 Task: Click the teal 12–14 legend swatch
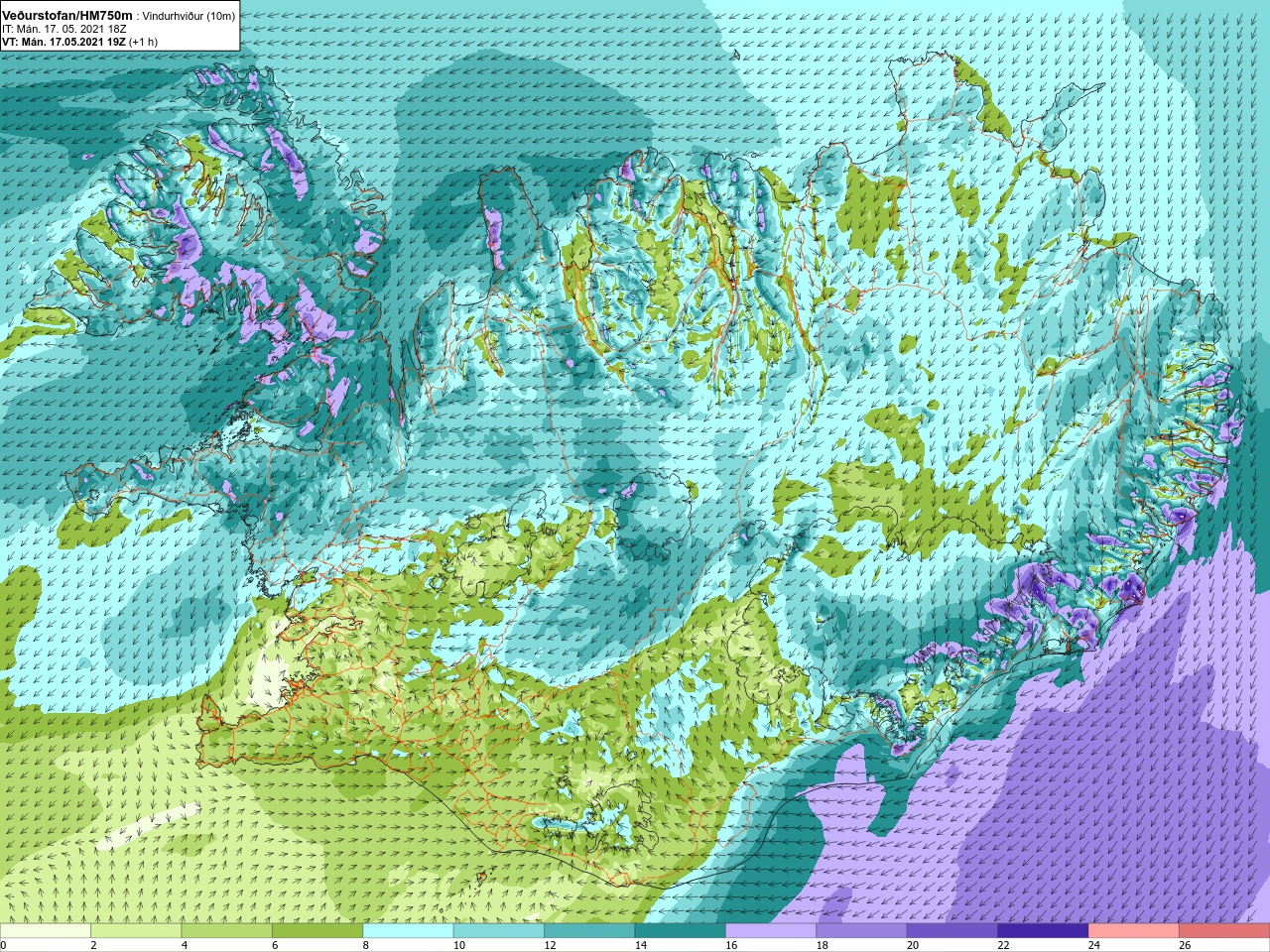[x=589, y=931]
